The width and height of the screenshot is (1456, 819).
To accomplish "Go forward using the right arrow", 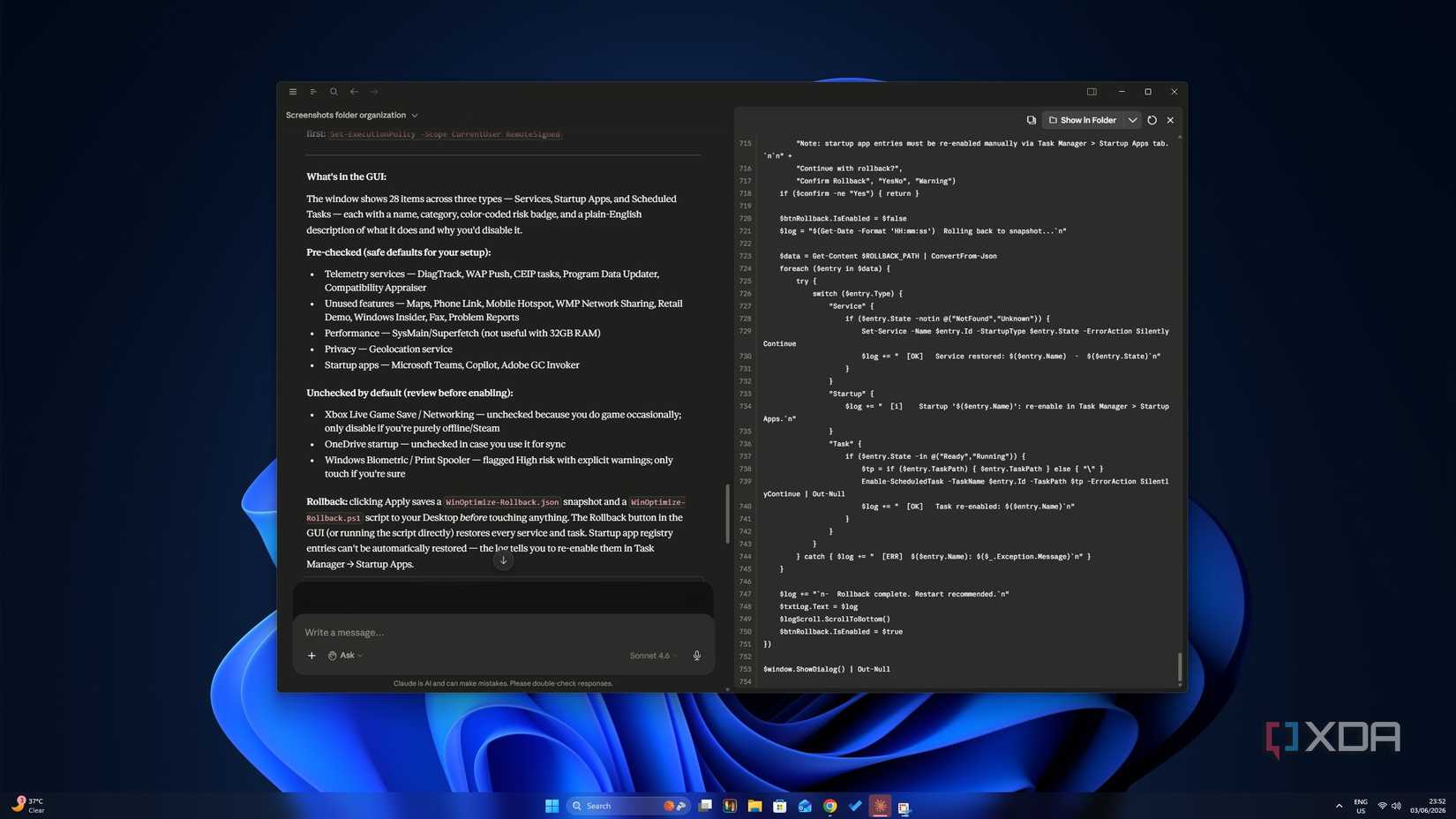I will (374, 92).
